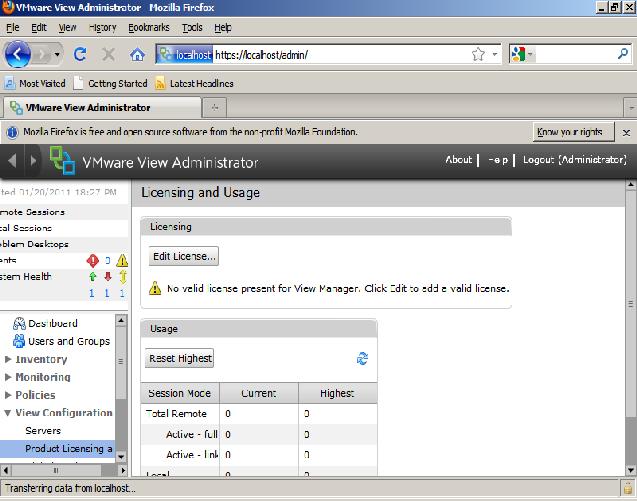Open the About link
637x501 pixels.
pos(459,160)
